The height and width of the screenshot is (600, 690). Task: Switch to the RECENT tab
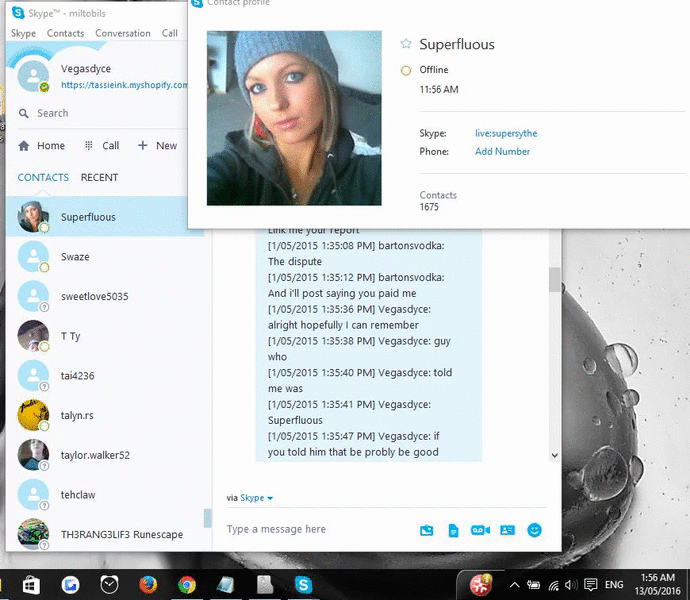point(99,177)
